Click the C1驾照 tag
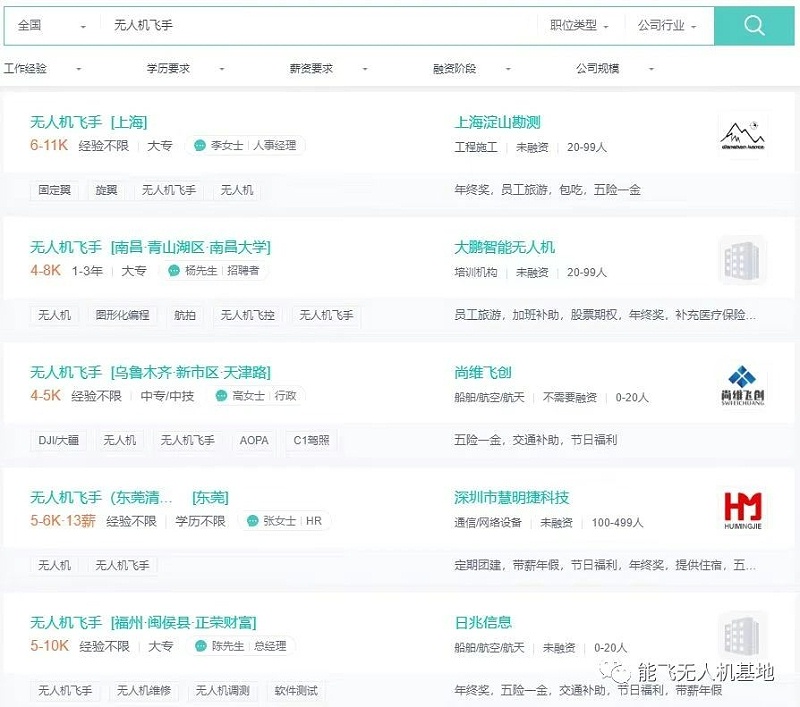This screenshot has width=800, height=707. pyautogui.click(x=311, y=440)
